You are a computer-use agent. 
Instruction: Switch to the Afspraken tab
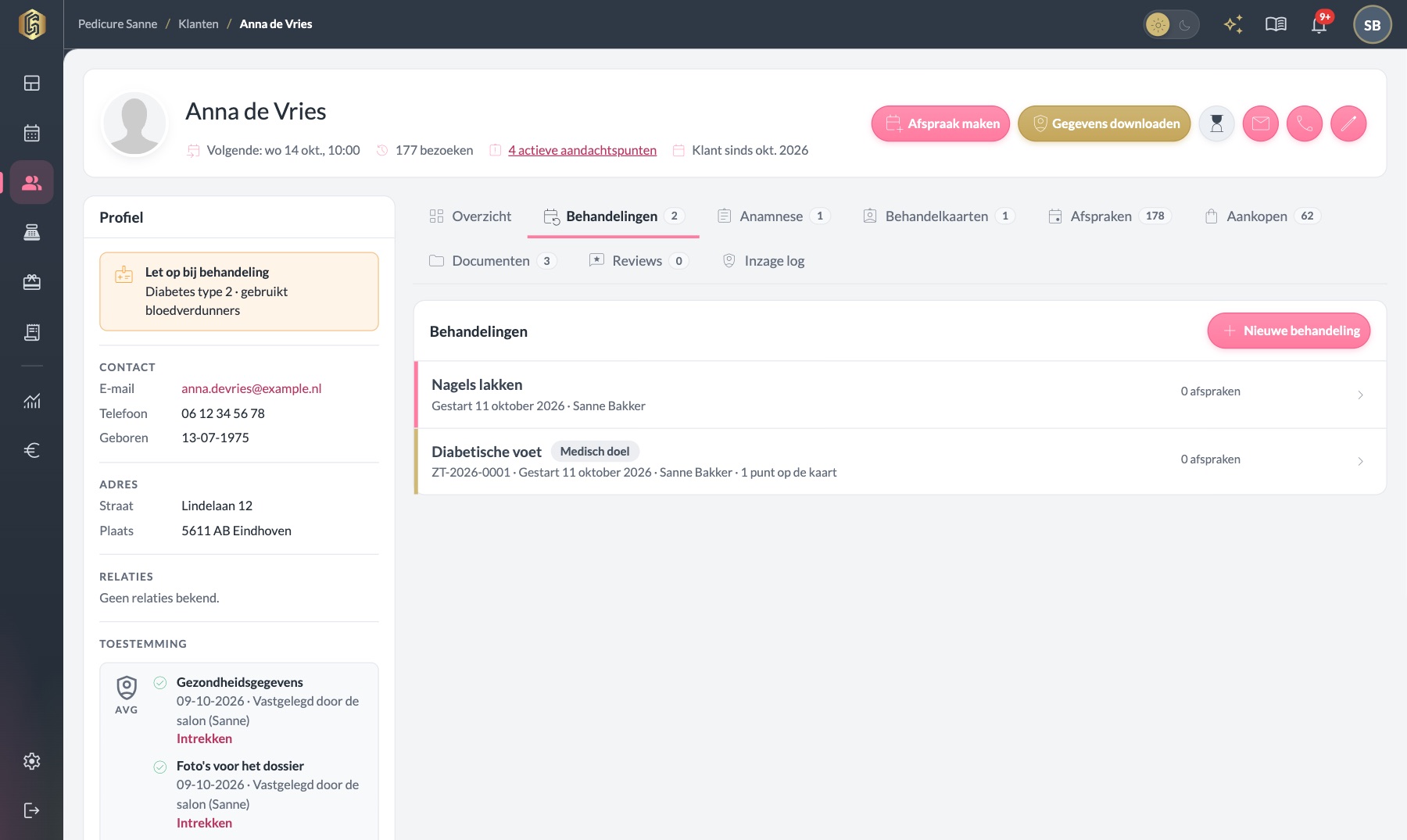[x=1109, y=216]
